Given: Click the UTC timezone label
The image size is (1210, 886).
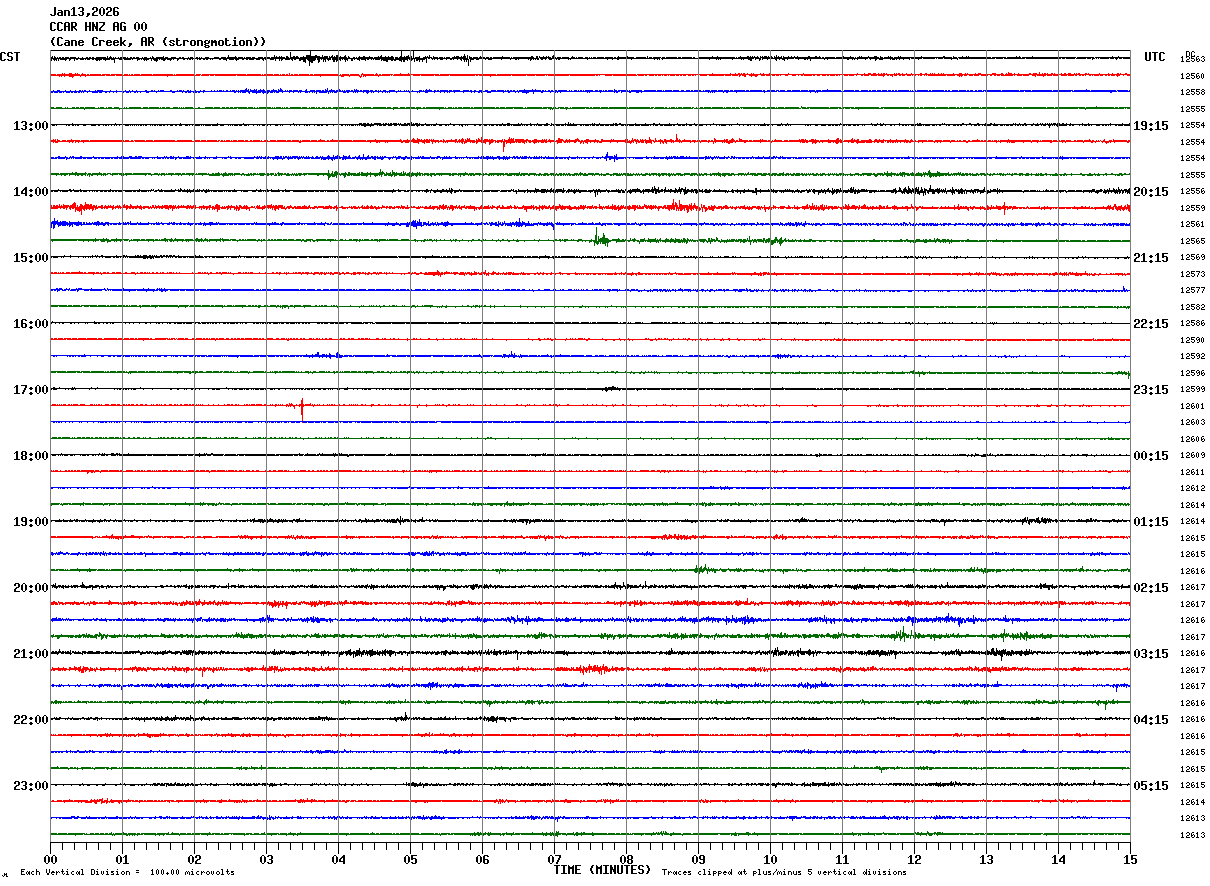Looking at the screenshot, I should pos(1155,57).
